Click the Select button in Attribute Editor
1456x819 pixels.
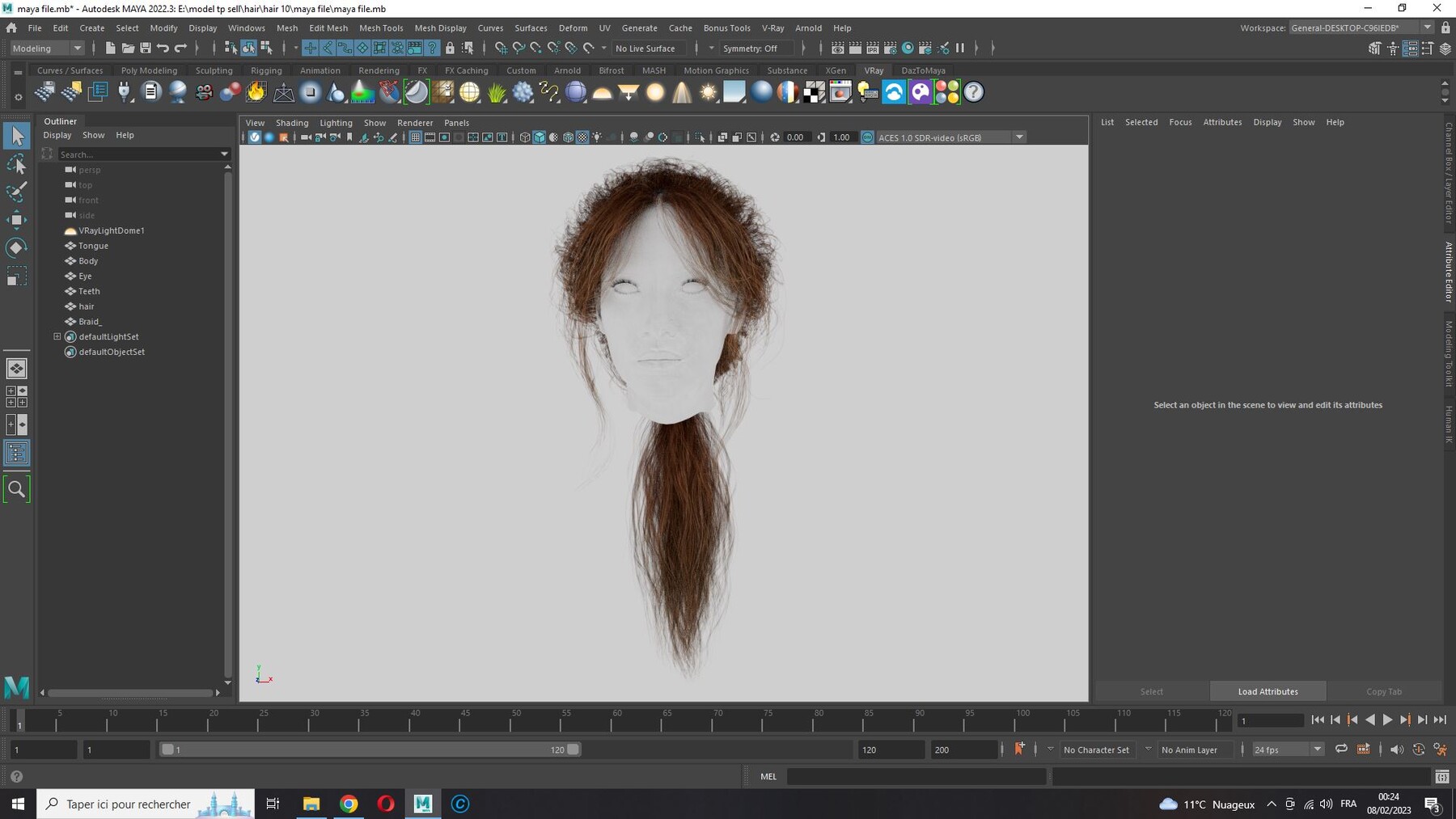1152,691
